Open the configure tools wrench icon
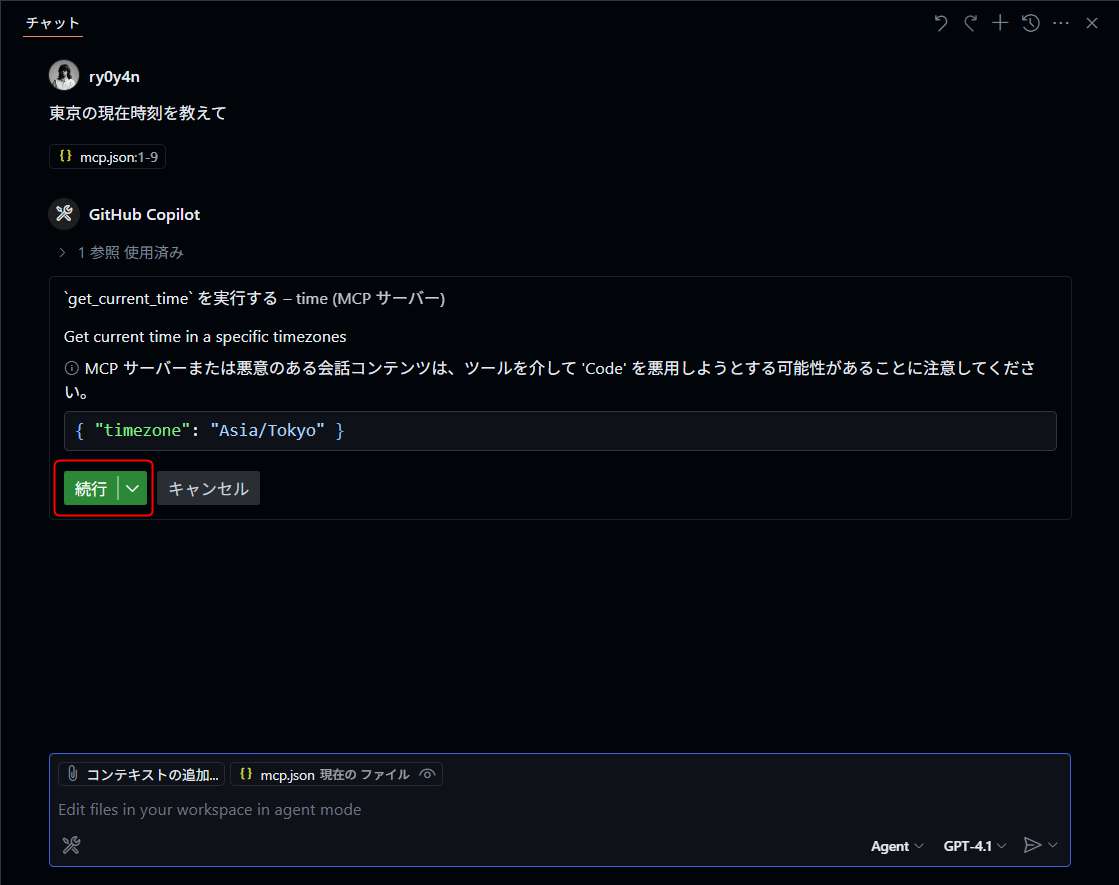 coord(71,845)
